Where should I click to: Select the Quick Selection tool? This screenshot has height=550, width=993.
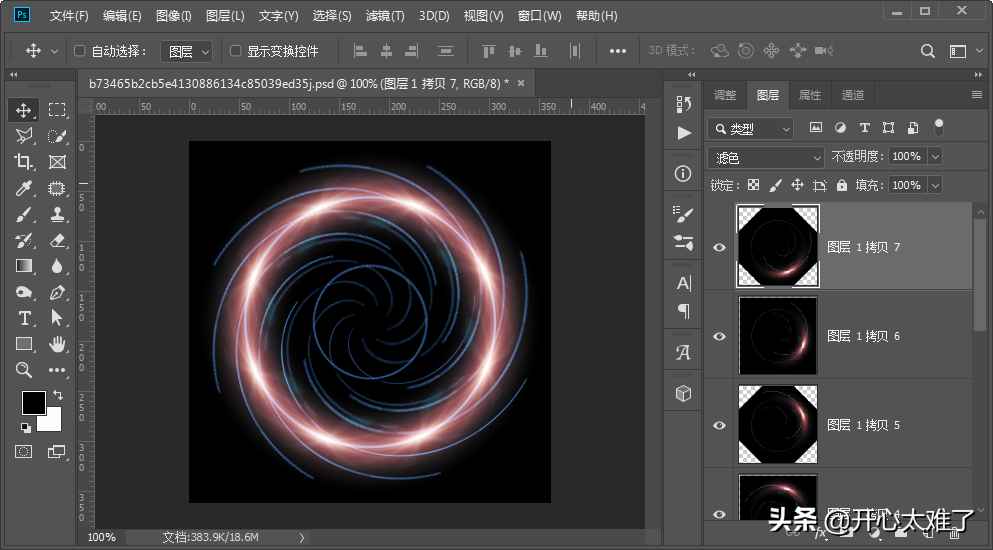point(57,136)
